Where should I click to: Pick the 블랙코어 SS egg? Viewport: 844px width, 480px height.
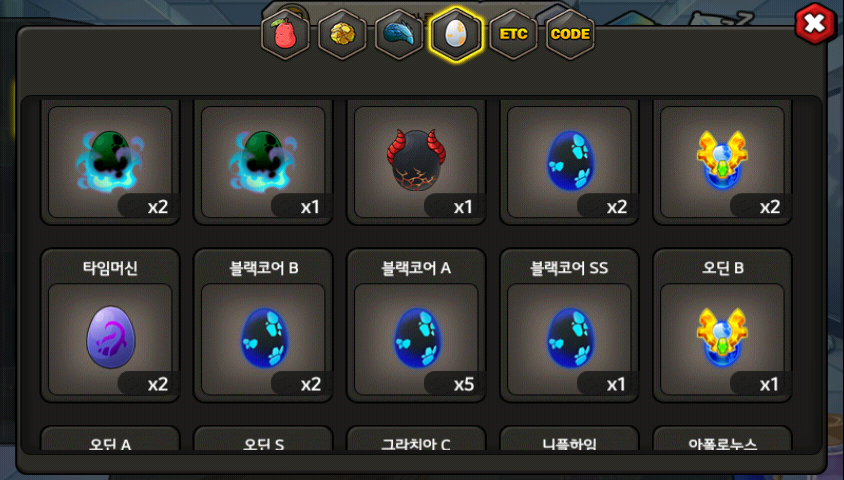click(569, 325)
